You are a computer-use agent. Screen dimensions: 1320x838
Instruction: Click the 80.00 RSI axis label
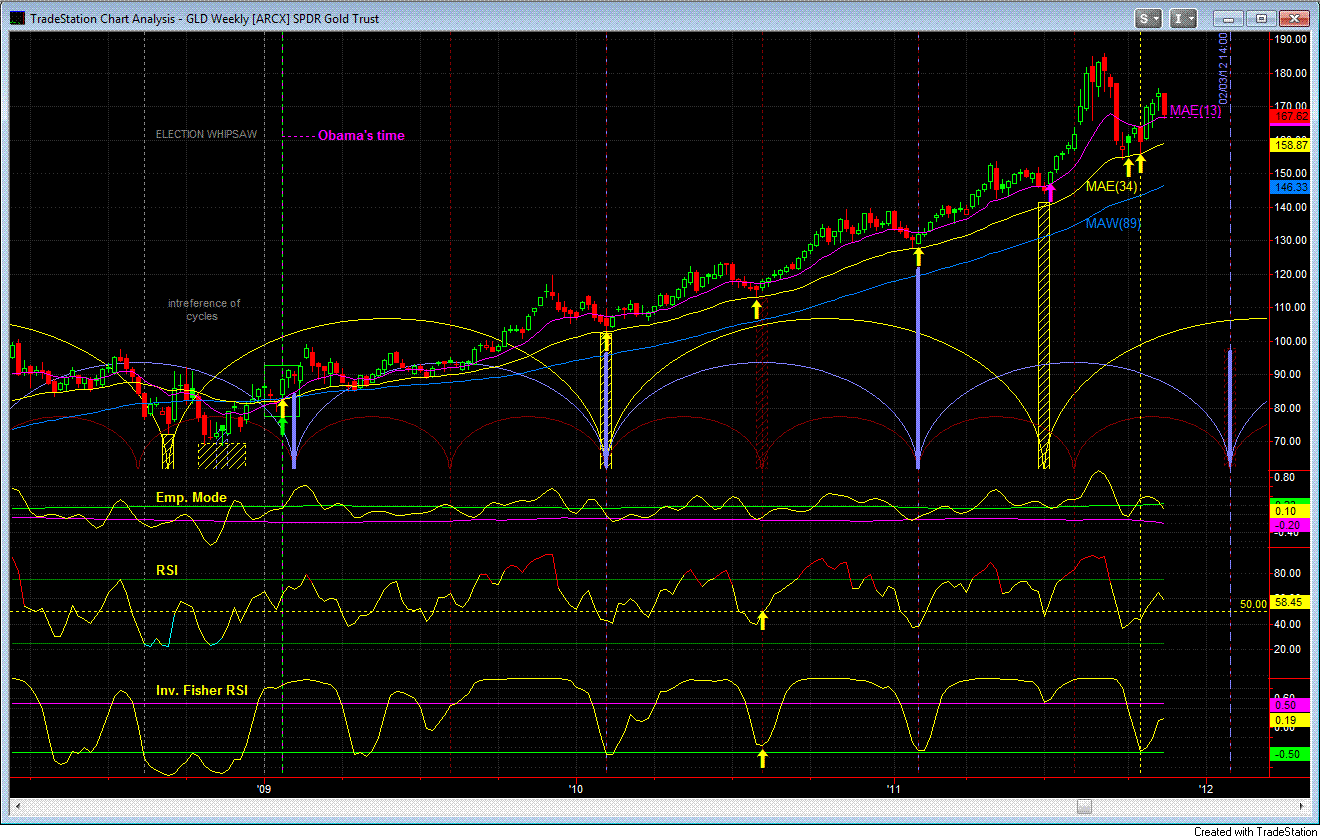[1287, 573]
